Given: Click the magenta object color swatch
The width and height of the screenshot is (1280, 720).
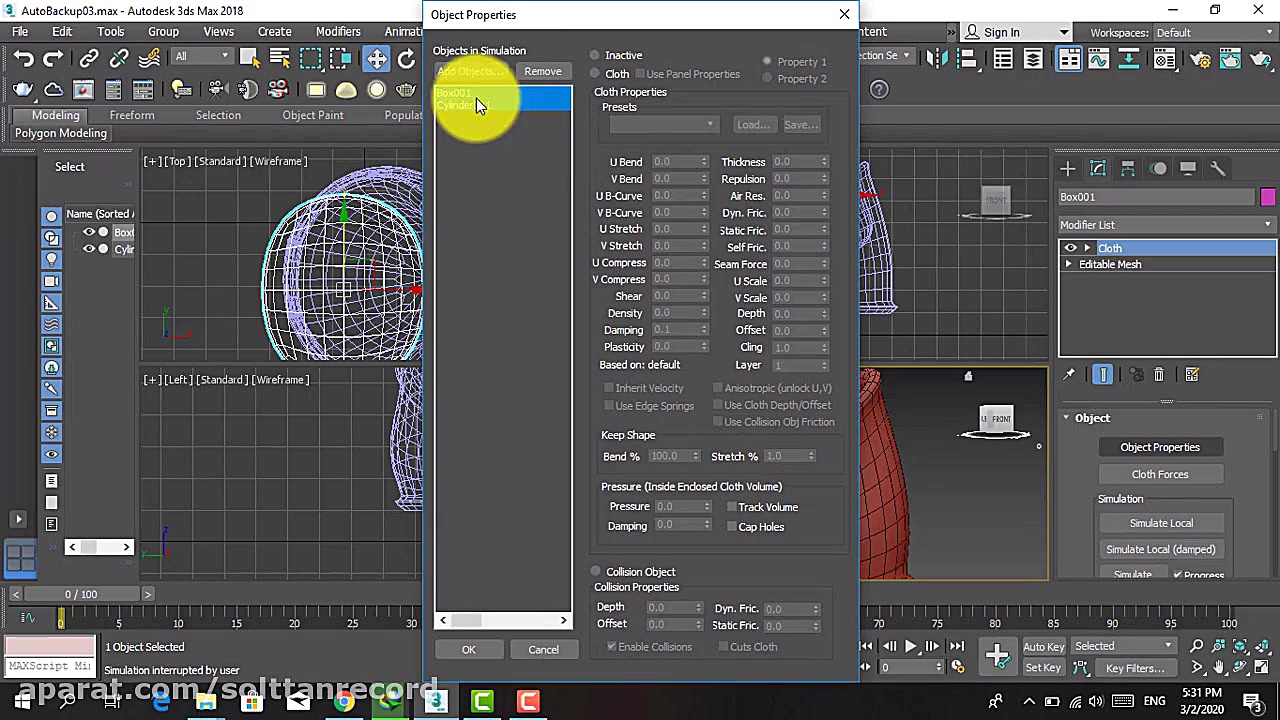Looking at the screenshot, I should (x=1268, y=197).
